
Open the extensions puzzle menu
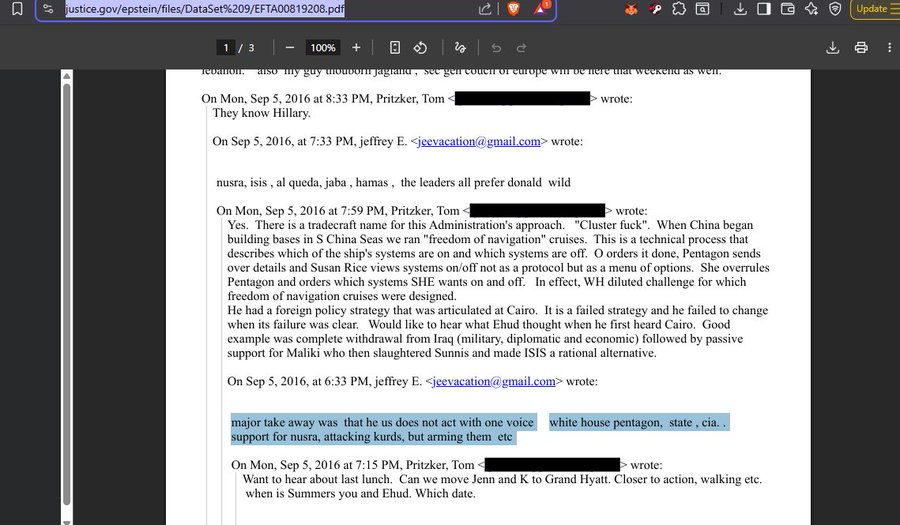pos(679,9)
